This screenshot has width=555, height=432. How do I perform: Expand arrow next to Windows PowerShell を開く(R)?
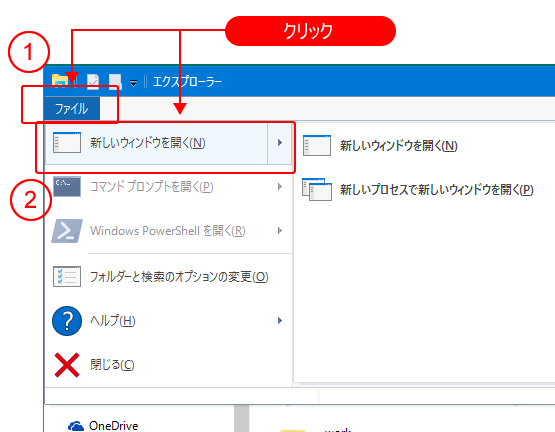pyautogui.click(x=280, y=231)
